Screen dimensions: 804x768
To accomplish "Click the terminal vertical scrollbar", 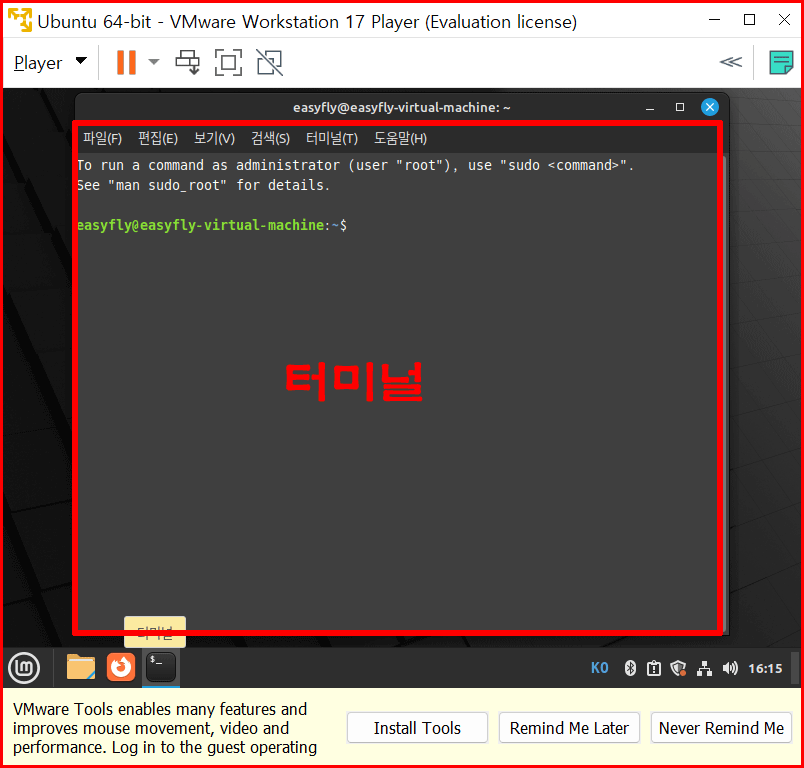I will click(x=724, y=395).
